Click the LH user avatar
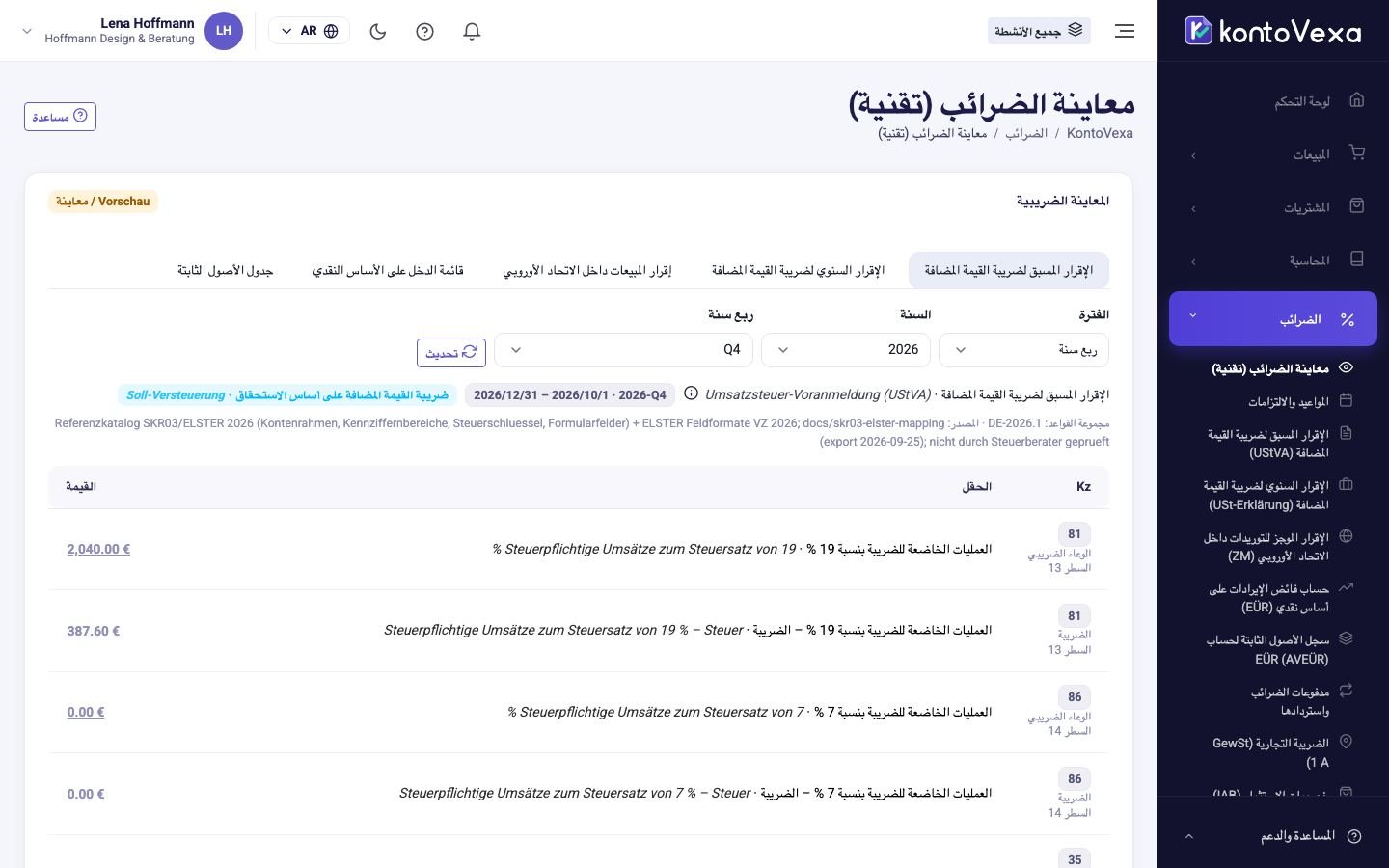The width and height of the screenshot is (1389, 868). click(x=224, y=31)
